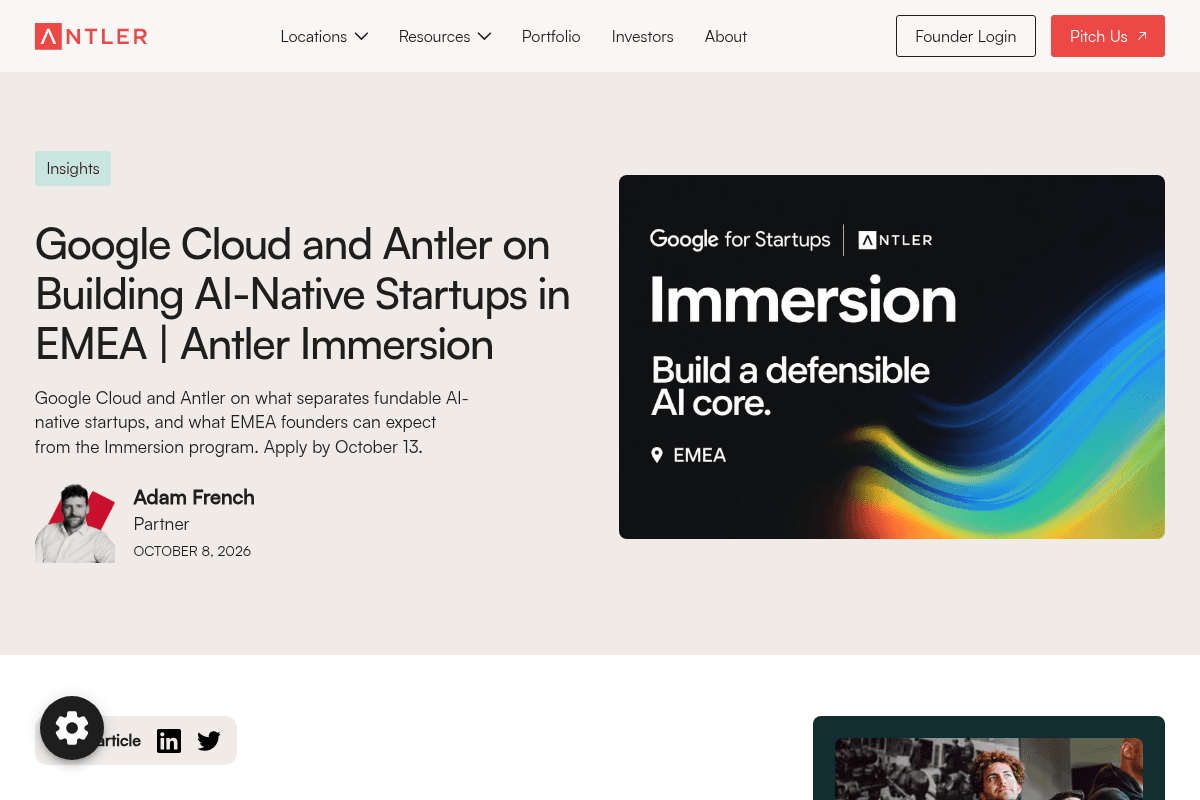Open the Locations menu
The height and width of the screenshot is (800, 1200).
[x=324, y=36]
